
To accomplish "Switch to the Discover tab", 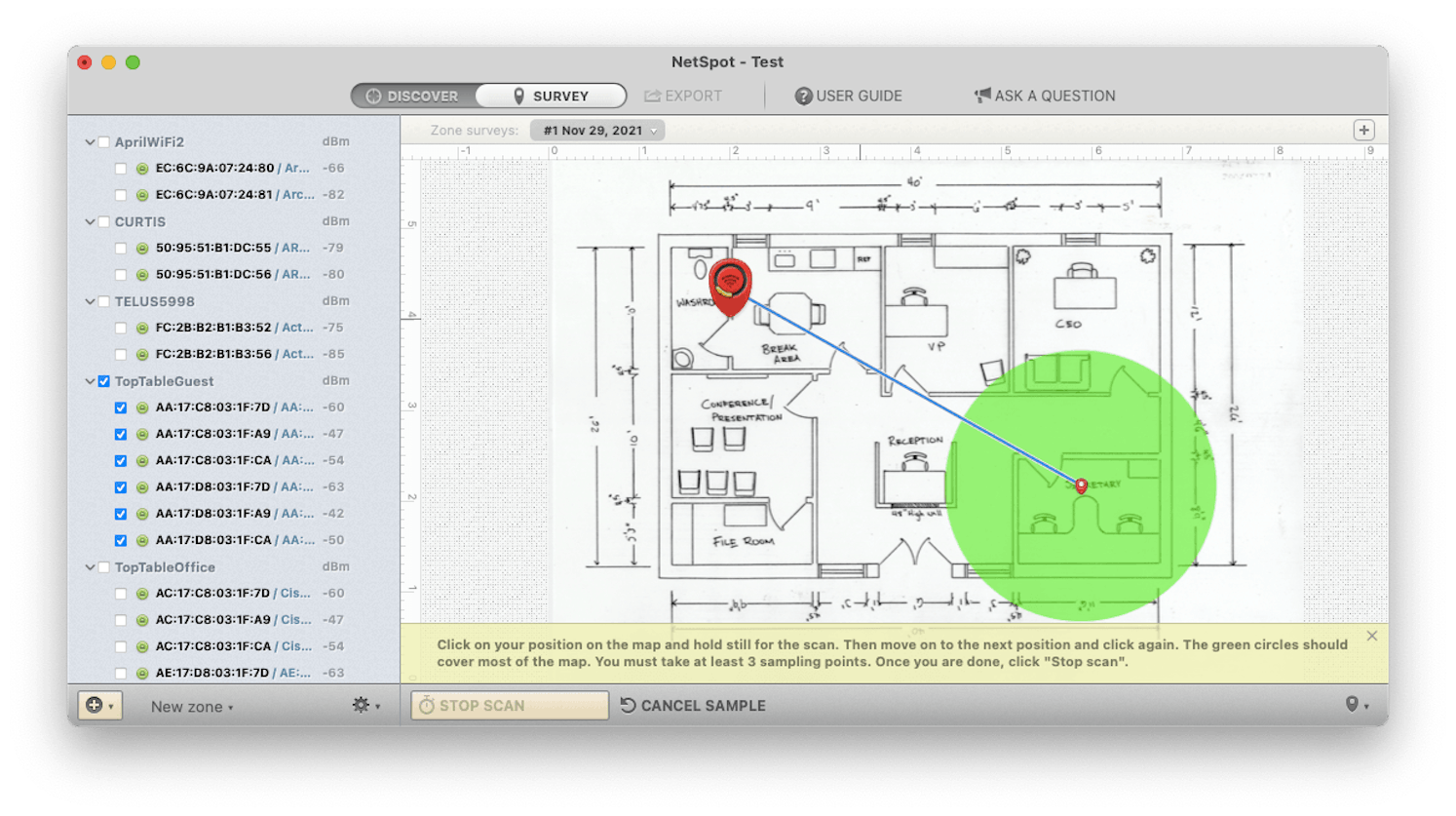I will [x=413, y=96].
